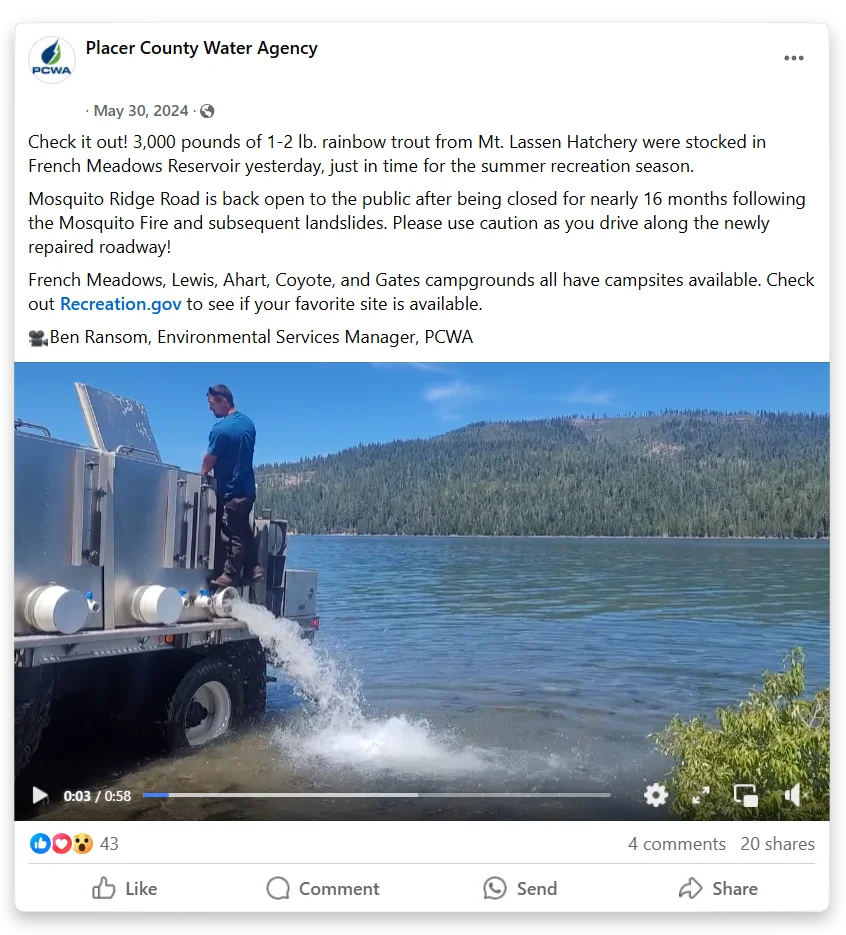This screenshot has height=935, width=846.
Task: Send the post via WhatsApp button
Action: pos(520,888)
